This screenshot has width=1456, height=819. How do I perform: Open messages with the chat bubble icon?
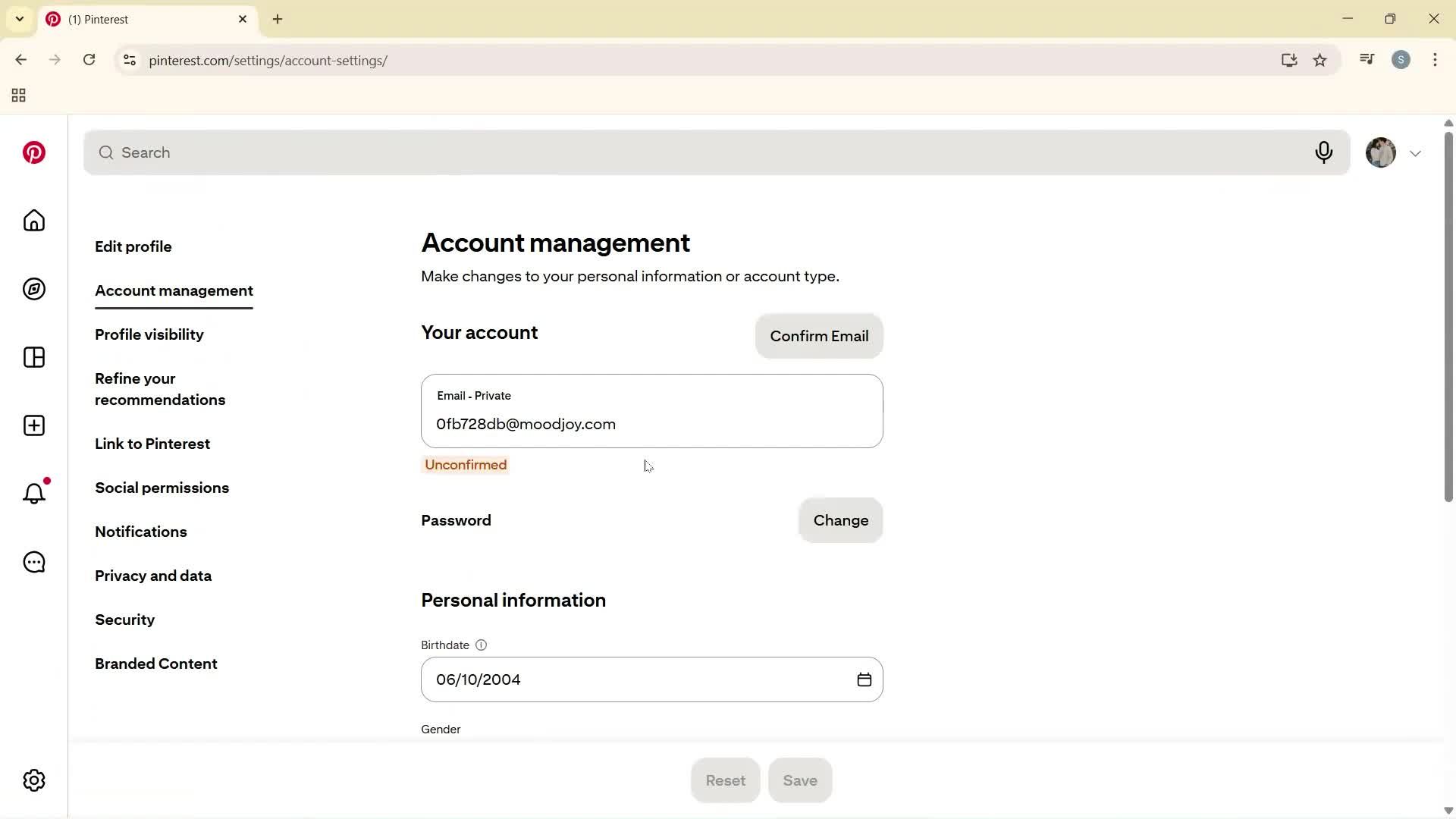point(33,562)
